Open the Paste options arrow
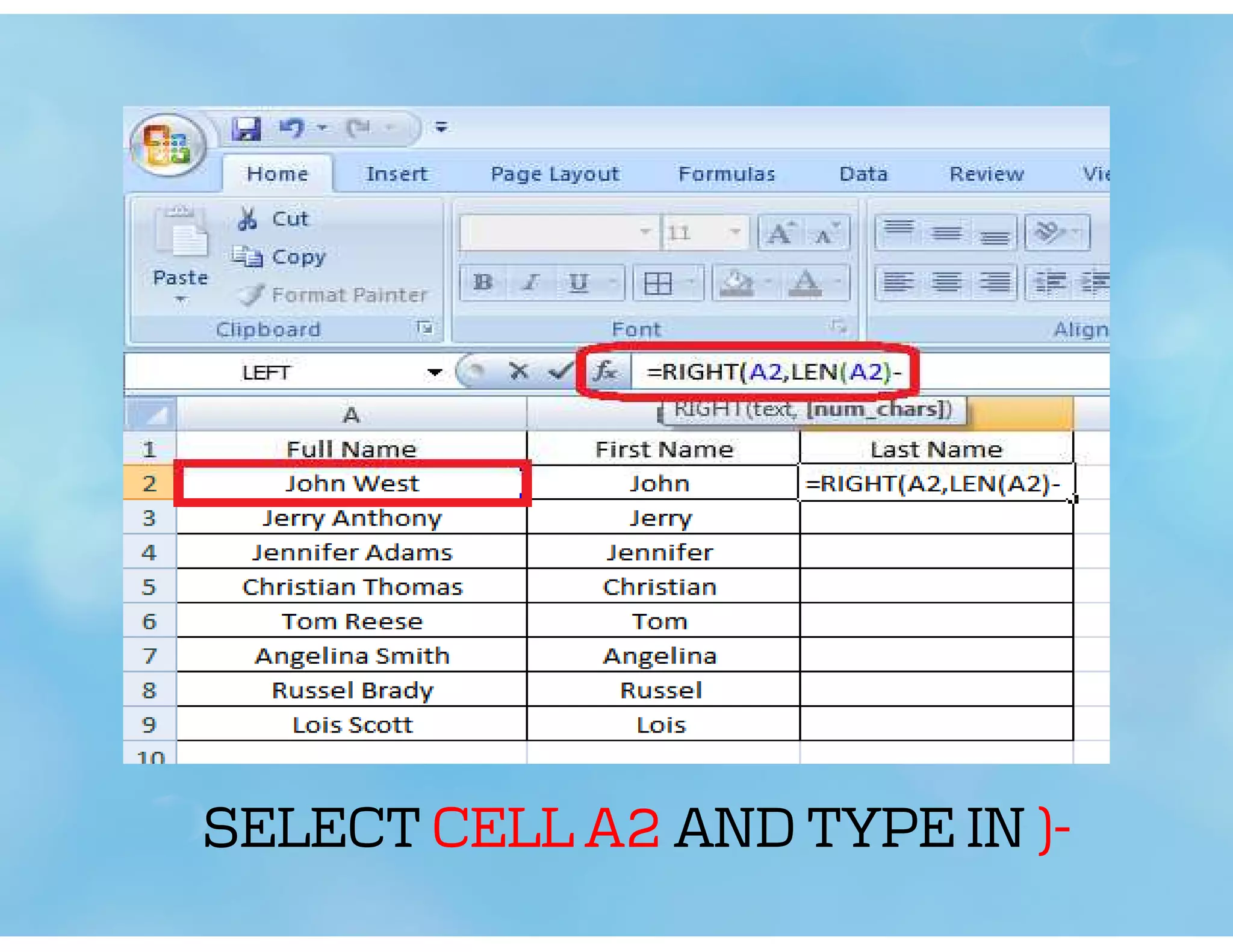Viewport: 1233px width, 952px height. (181, 299)
